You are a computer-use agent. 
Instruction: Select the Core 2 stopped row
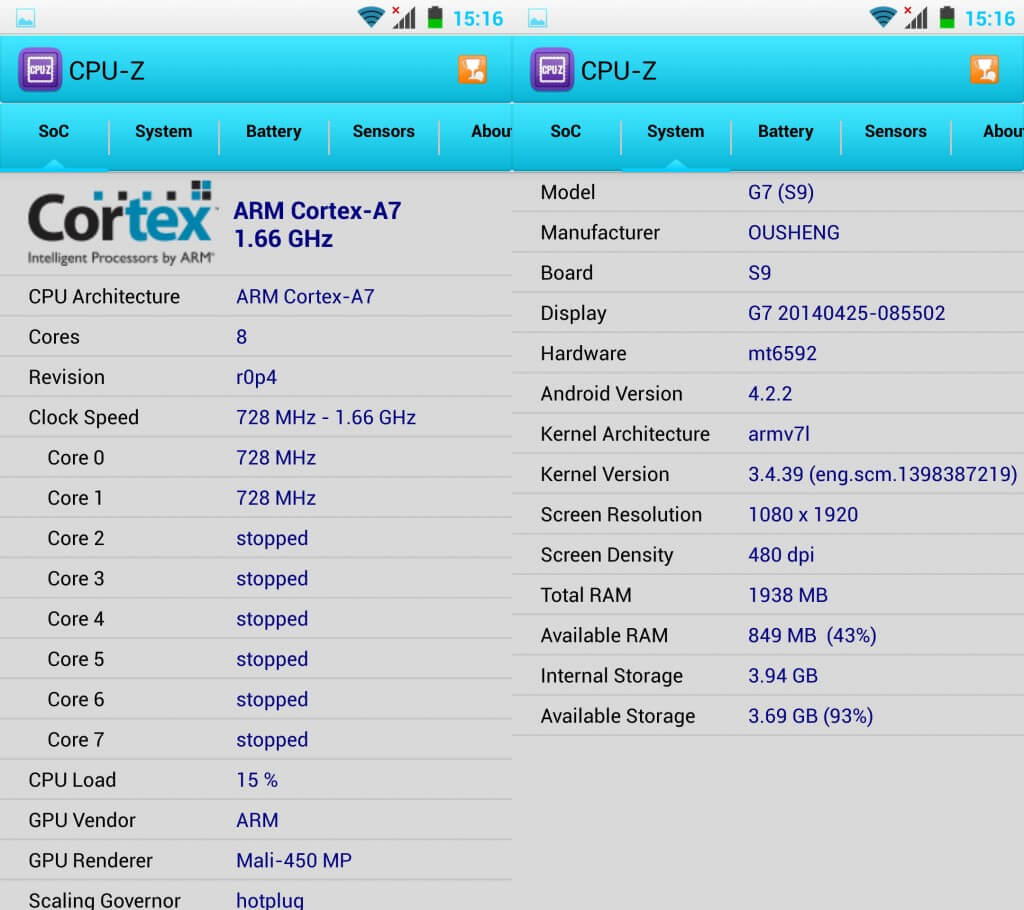pos(256,538)
